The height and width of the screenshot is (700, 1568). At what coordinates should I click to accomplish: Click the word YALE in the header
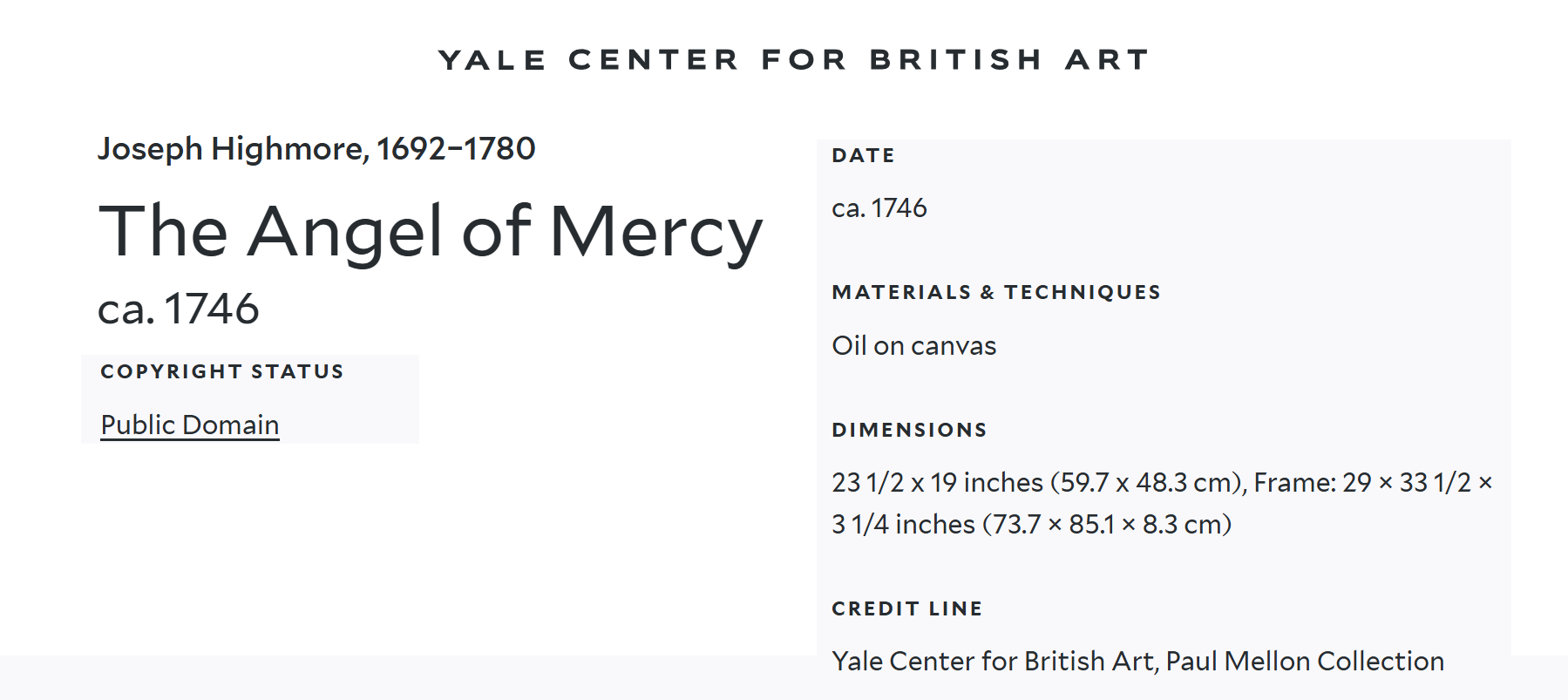tap(492, 59)
